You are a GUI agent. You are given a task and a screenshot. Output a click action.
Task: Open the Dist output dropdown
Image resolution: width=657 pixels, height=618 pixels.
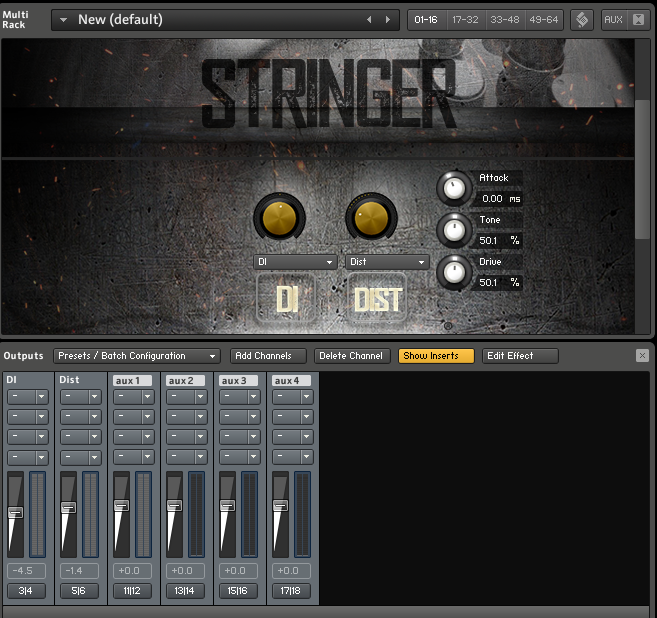[x=387, y=262]
